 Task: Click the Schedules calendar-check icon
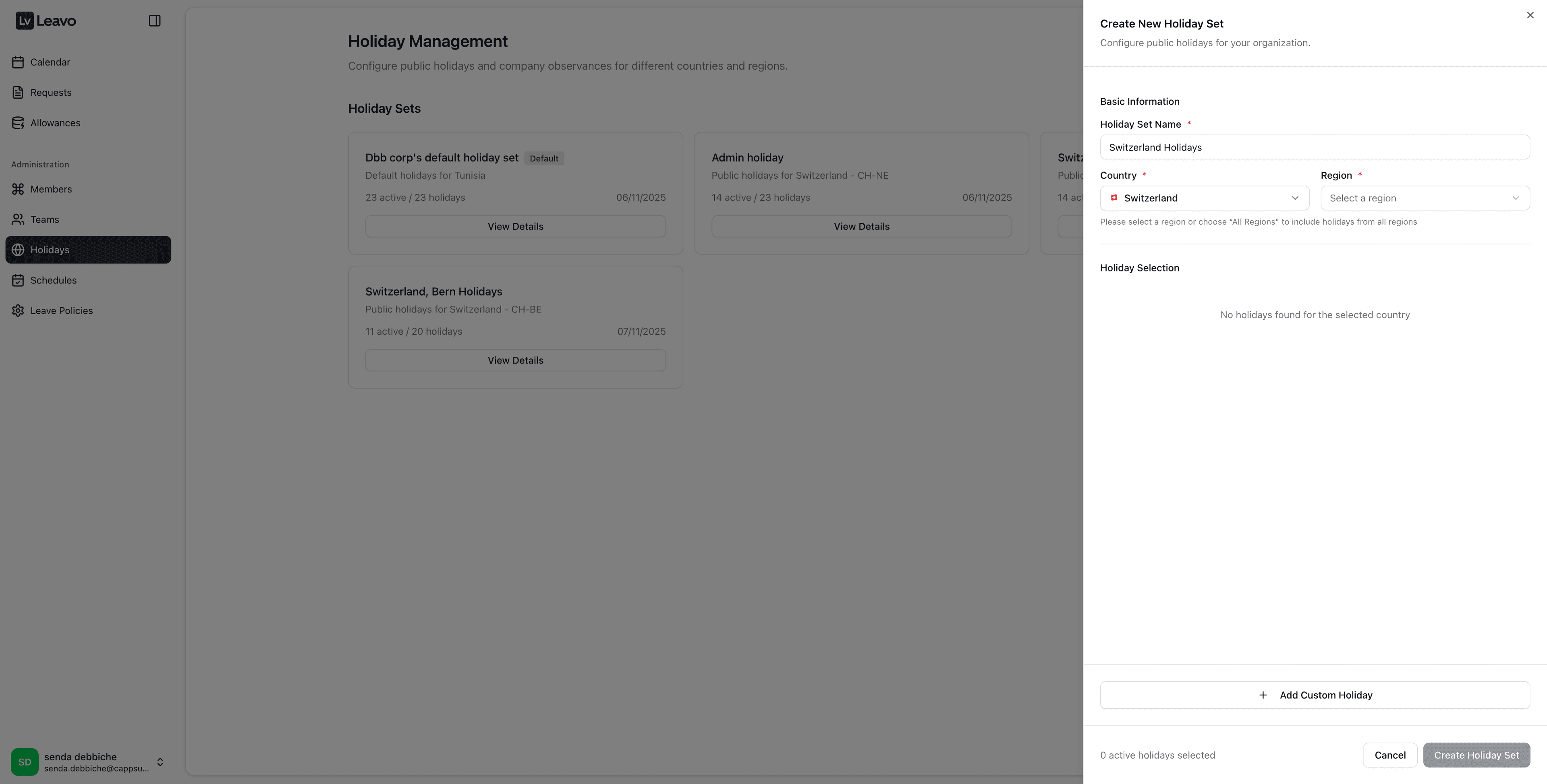pyautogui.click(x=18, y=280)
